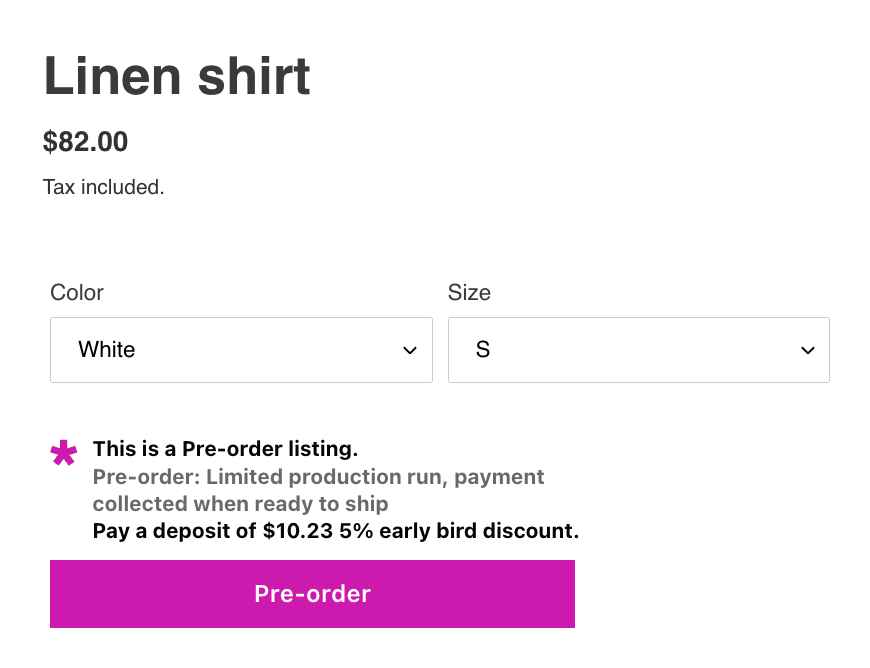Click the "Pre-order" label inside the button

(x=312, y=594)
